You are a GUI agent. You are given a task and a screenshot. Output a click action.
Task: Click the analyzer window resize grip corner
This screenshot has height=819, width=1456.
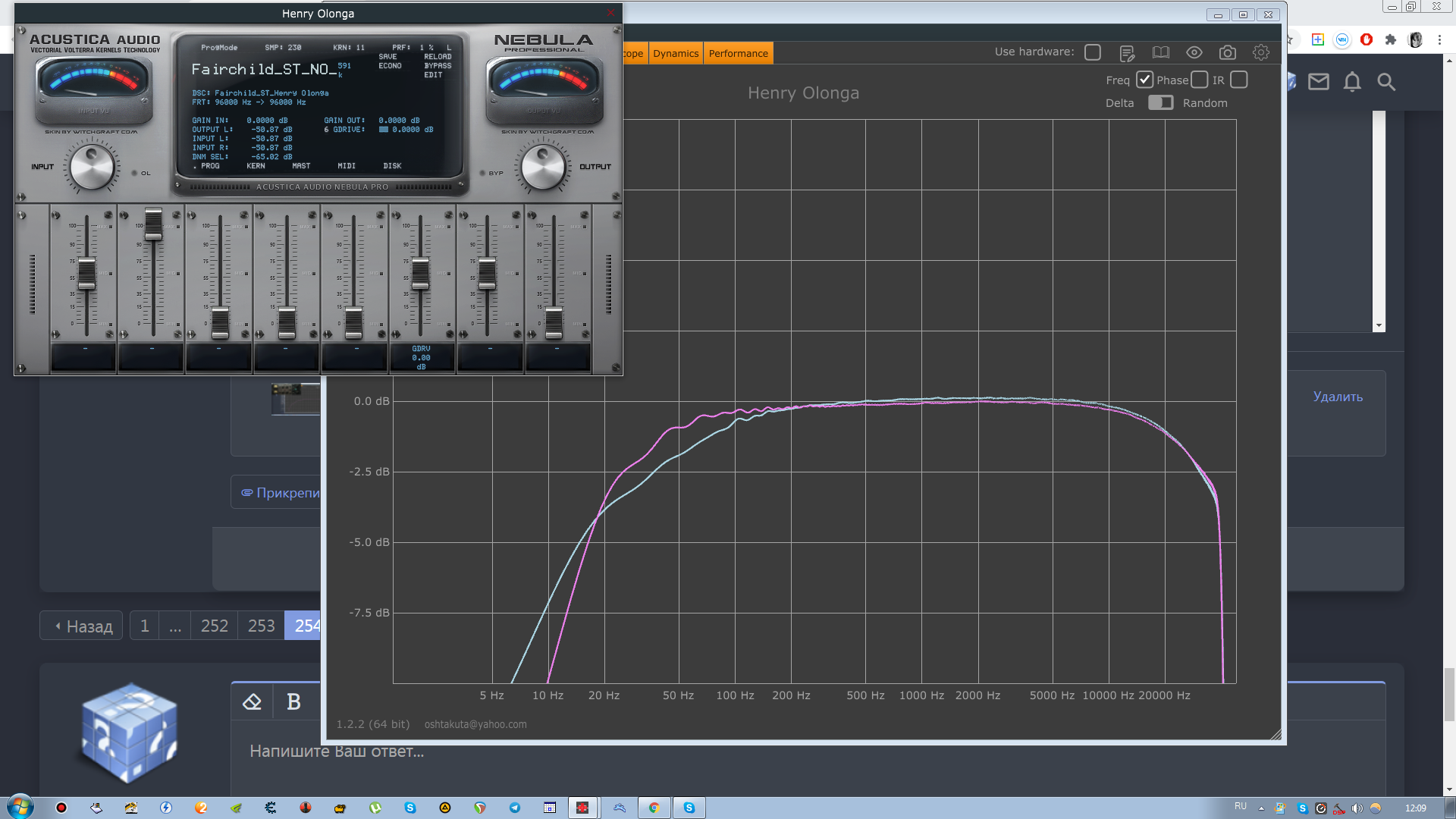(x=1275, y=733)
